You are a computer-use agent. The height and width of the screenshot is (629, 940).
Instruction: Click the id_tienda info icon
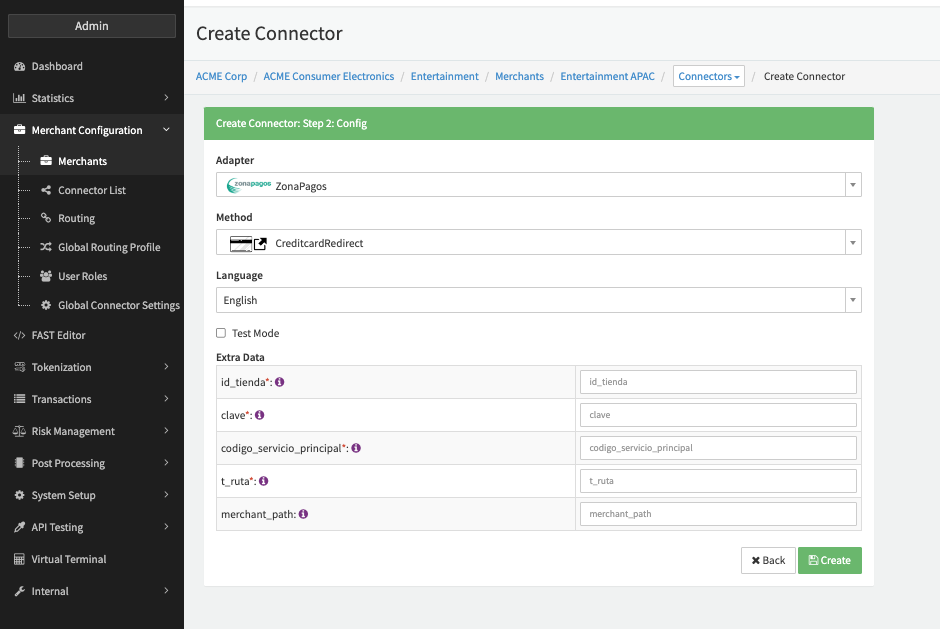point(280,382)
